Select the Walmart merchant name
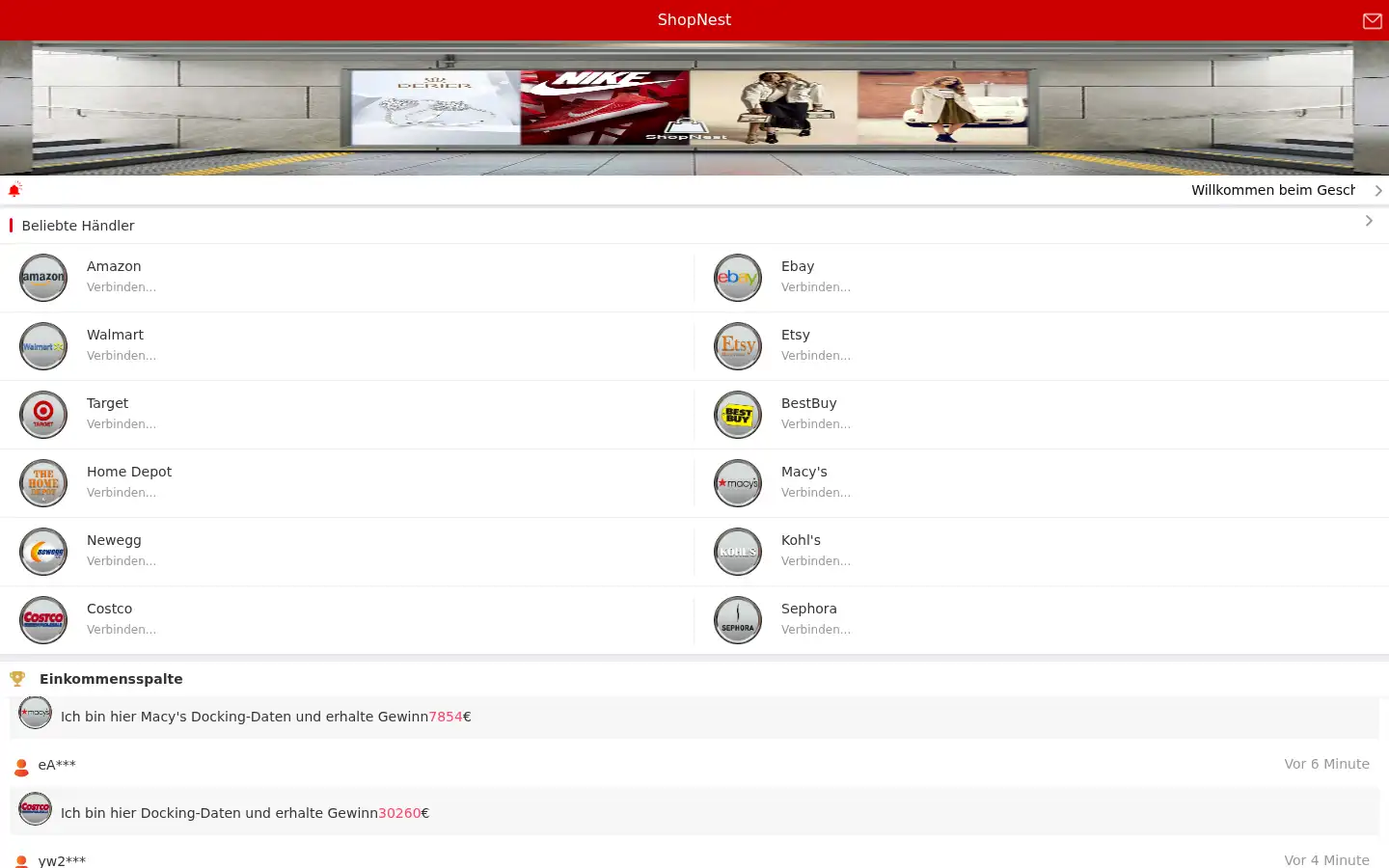The height and width of the screenshot is (868, 1389). coord(115,335)
